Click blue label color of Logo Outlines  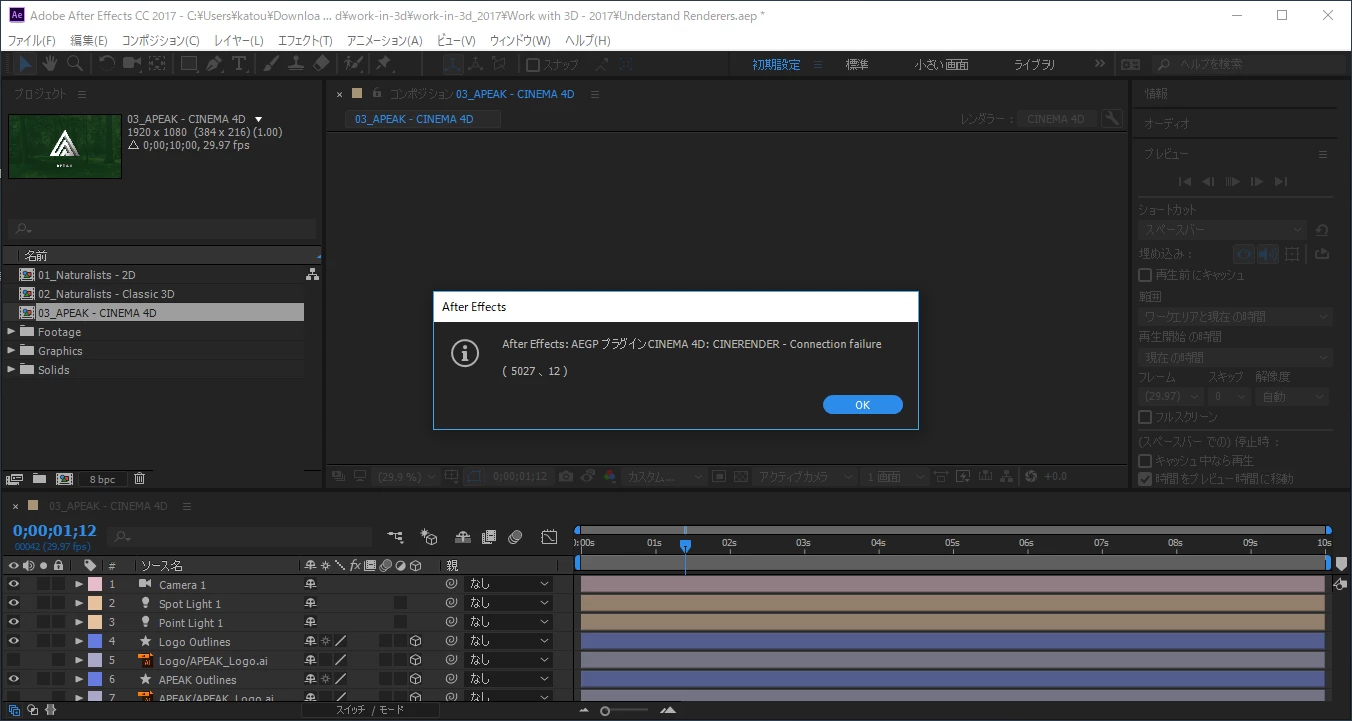click(x=94, y=641)
